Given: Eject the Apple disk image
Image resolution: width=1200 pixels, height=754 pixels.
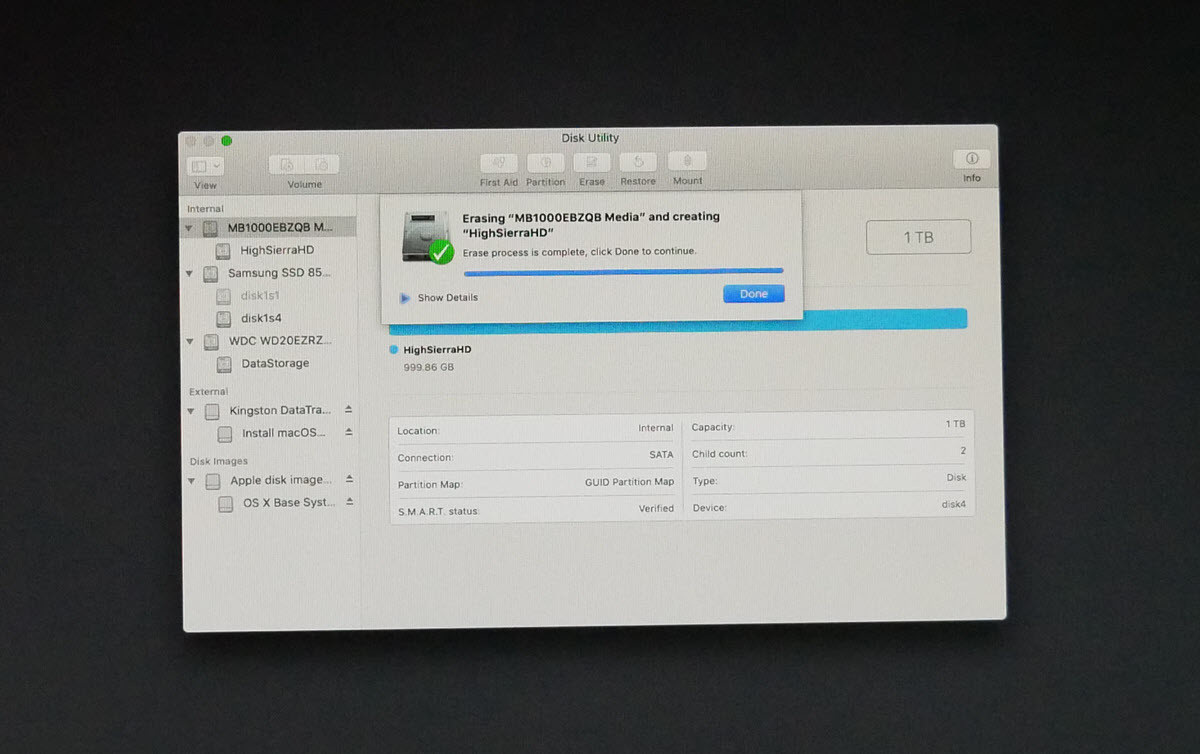Looking at the screenshot, I should (350, 480).
